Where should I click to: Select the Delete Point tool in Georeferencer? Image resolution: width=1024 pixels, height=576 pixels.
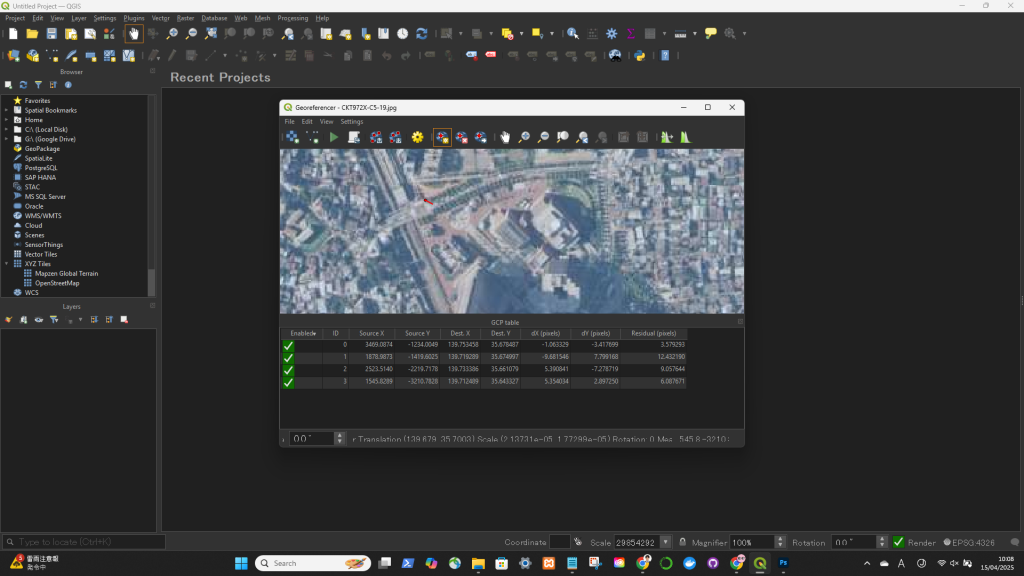click(462, 137)
